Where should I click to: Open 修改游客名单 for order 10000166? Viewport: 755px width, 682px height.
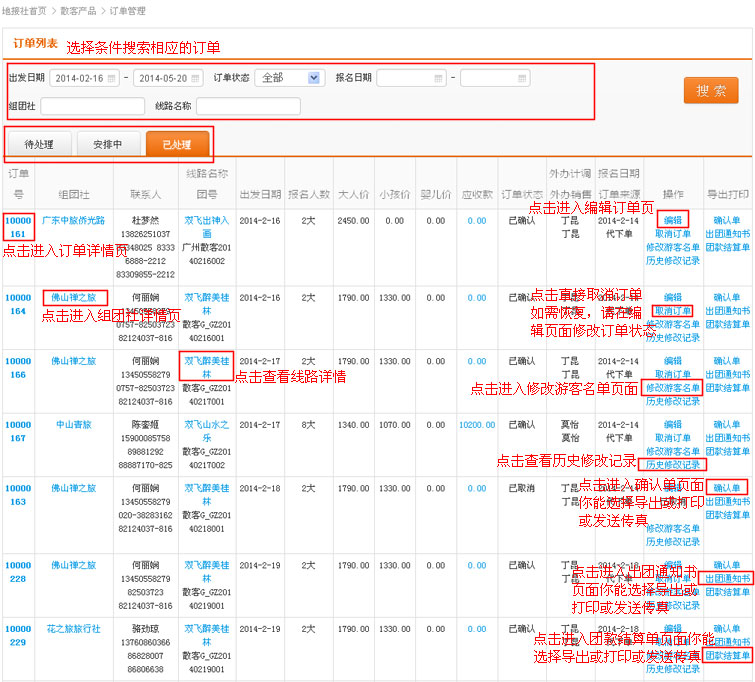(673, 388)
